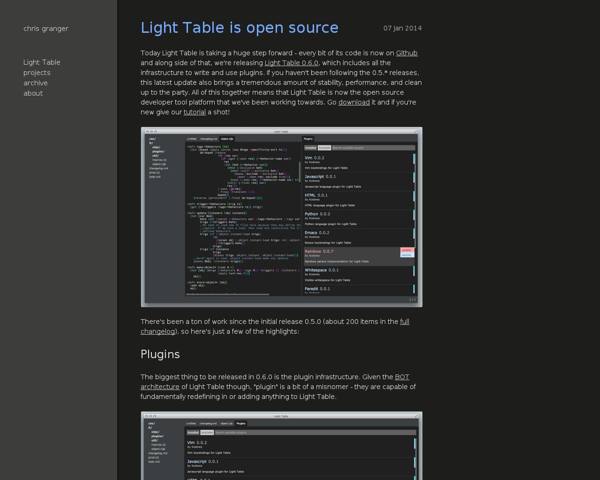Click the 'Light Table is open source' title
This screenshot has width=600, height=480.
click(239, 28)
